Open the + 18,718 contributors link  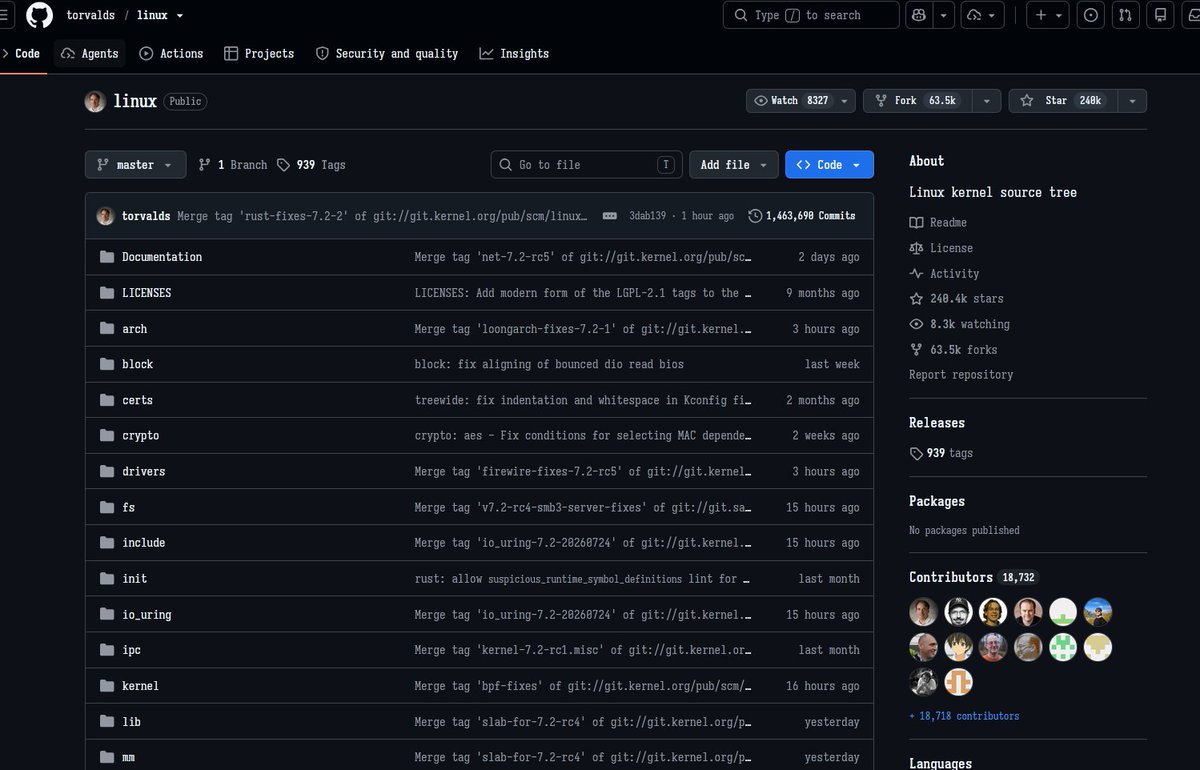pyautogui.click(x=964, y=716)
